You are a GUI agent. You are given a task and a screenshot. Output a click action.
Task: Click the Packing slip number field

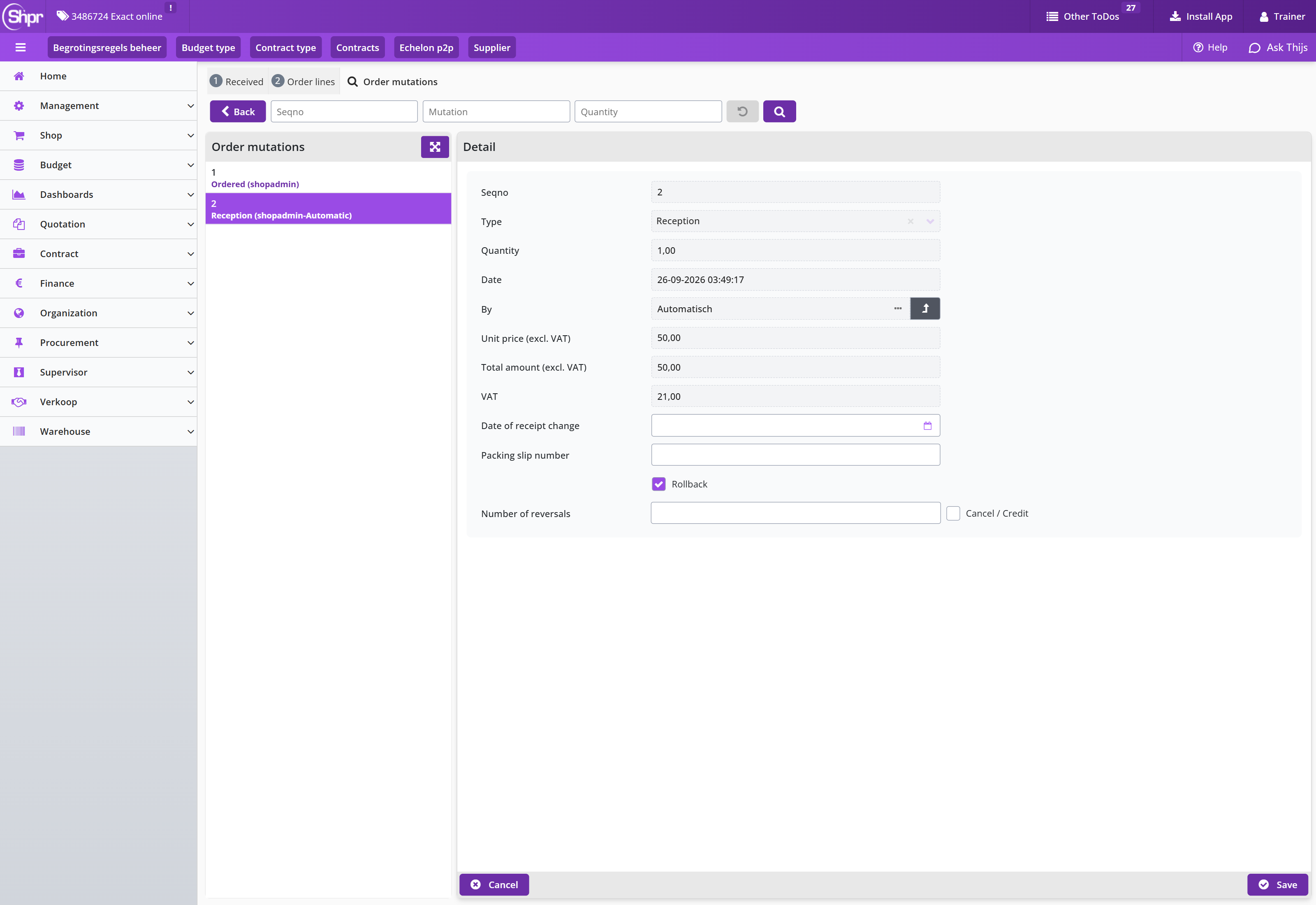coord(795,455)
